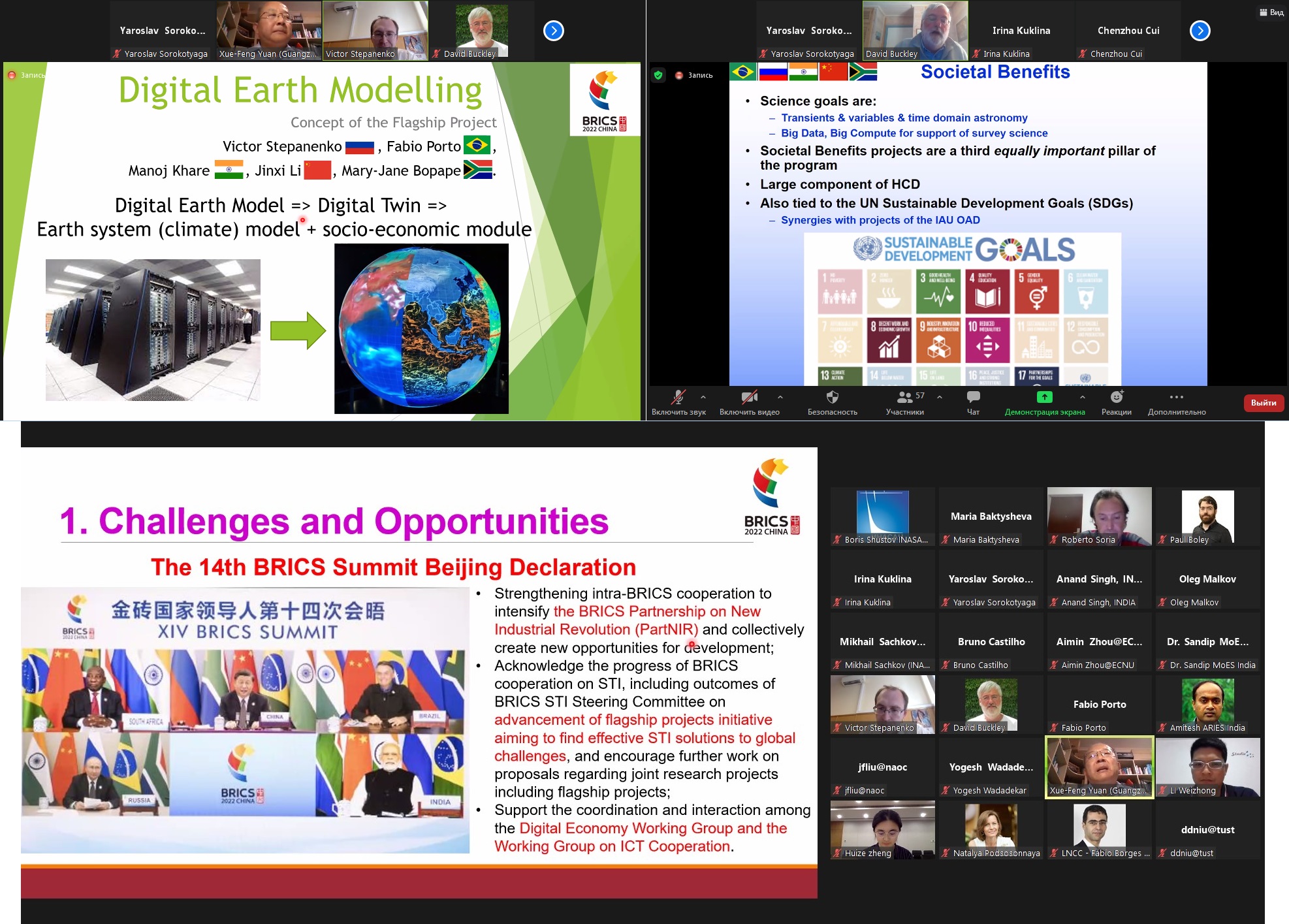Select Aimin Zhou@ECNU tile
Image resolution: width=1289 pixels, height=924 pixels.
click(x=1100, y=641)
